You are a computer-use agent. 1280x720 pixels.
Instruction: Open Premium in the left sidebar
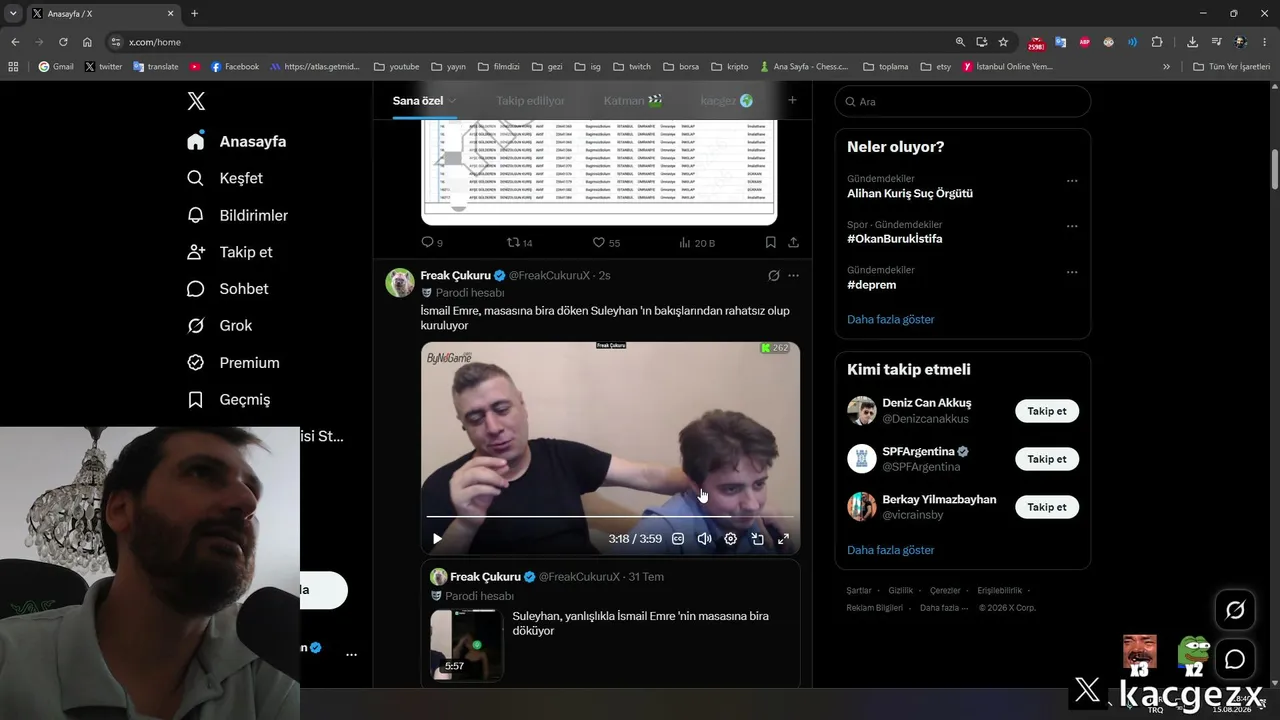(x=233, y=363)
